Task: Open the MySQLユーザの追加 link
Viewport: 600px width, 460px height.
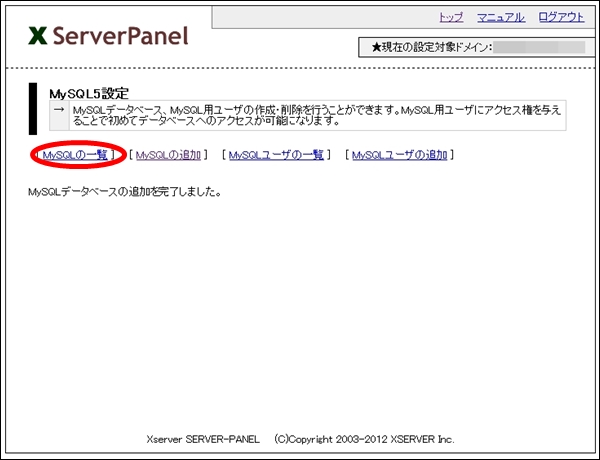Action: (x=399, y=155)
